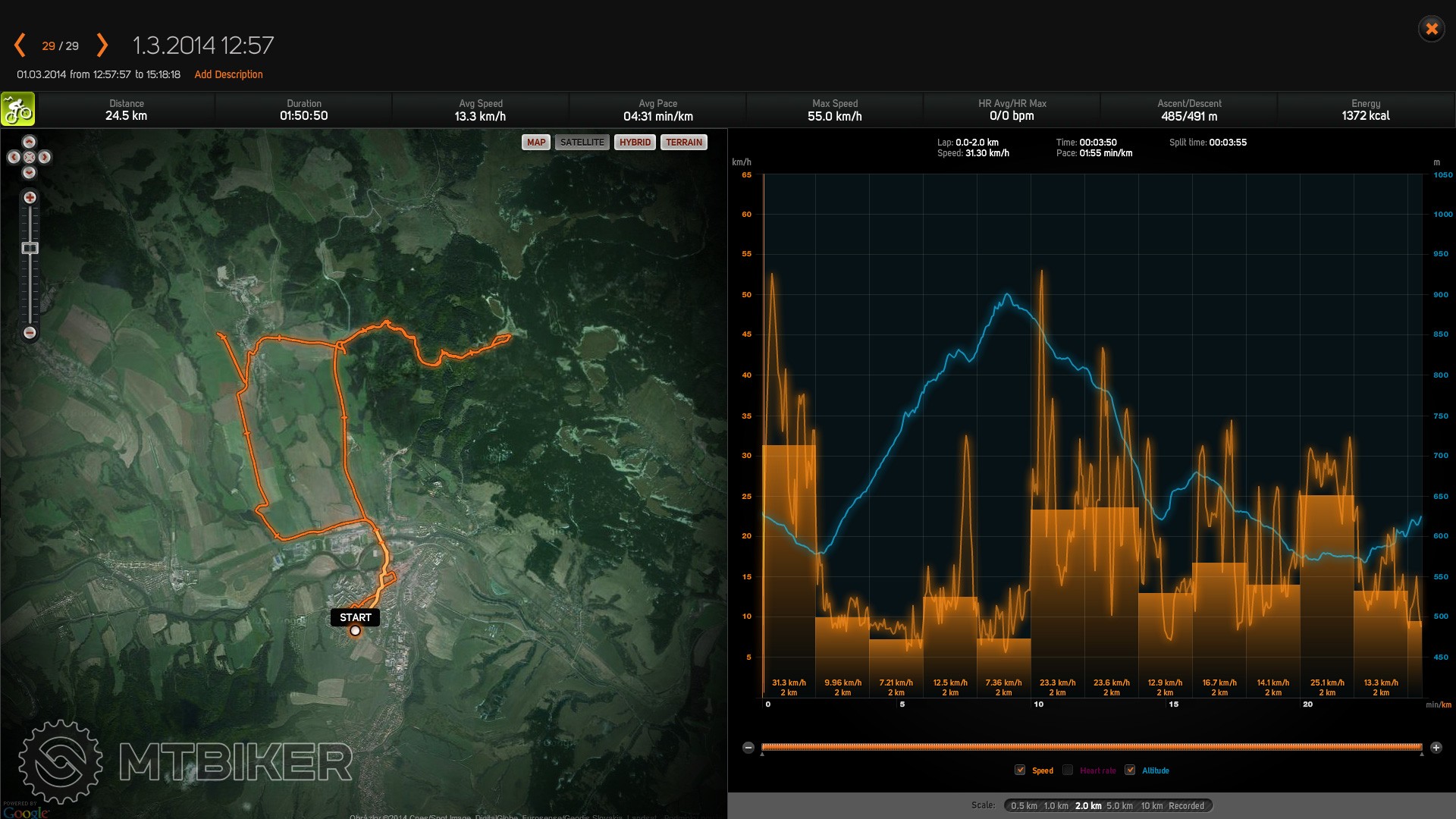Screen dimensions: 1456x819
Task: Click Add Description link
Action: point(228,74)
